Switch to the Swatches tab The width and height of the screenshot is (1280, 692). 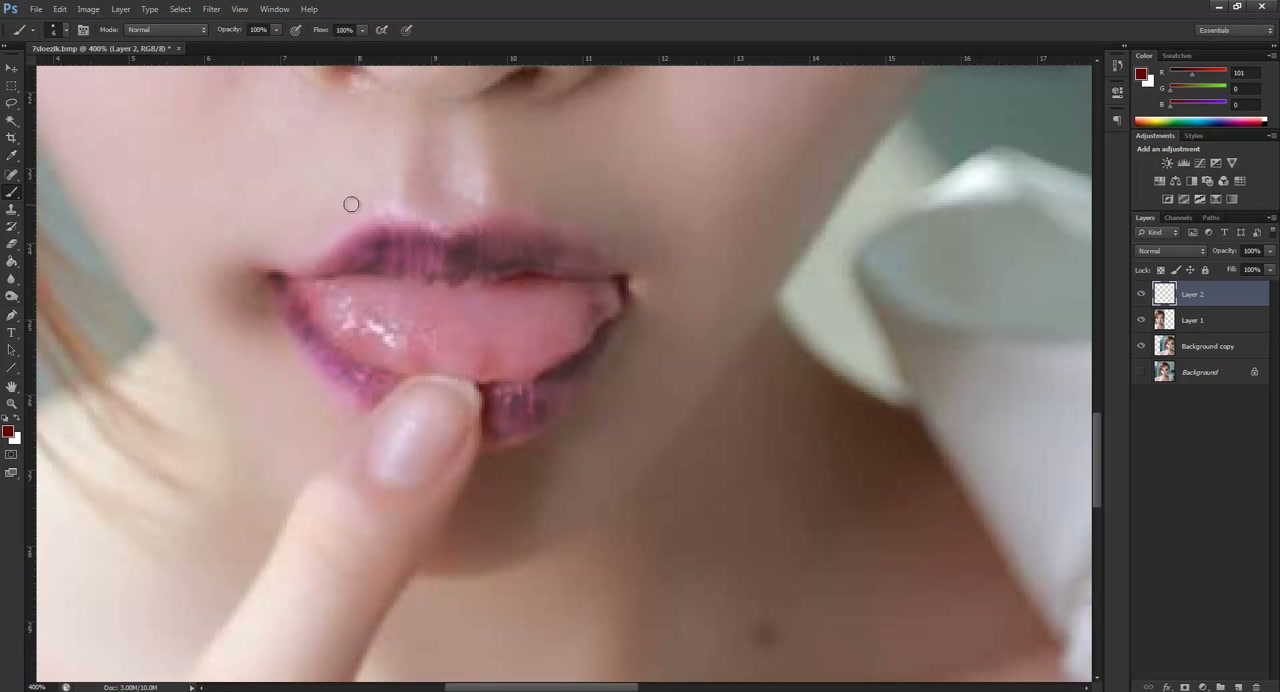pyautogui.click(x=1176, y=56)
